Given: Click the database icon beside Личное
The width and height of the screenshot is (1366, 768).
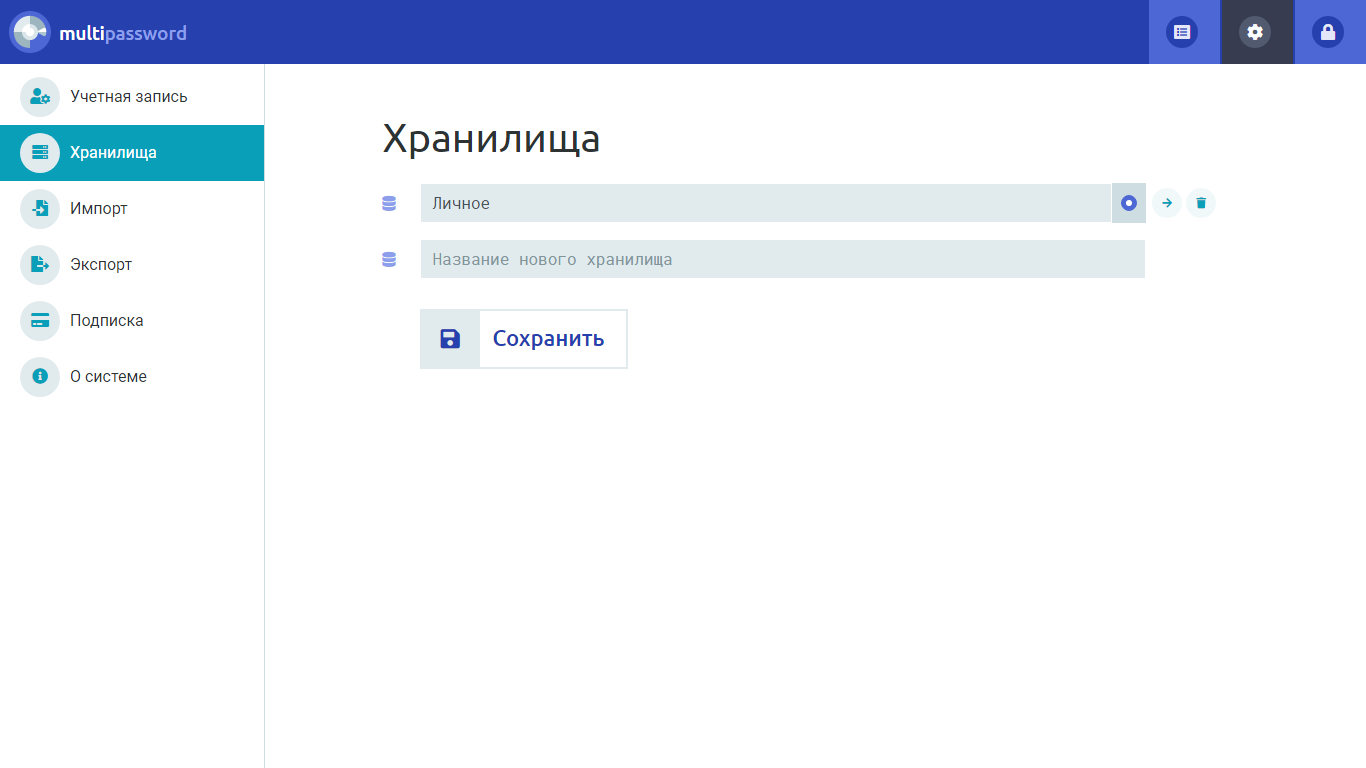Looking at the screenshot, I should [x=389, y=203].
